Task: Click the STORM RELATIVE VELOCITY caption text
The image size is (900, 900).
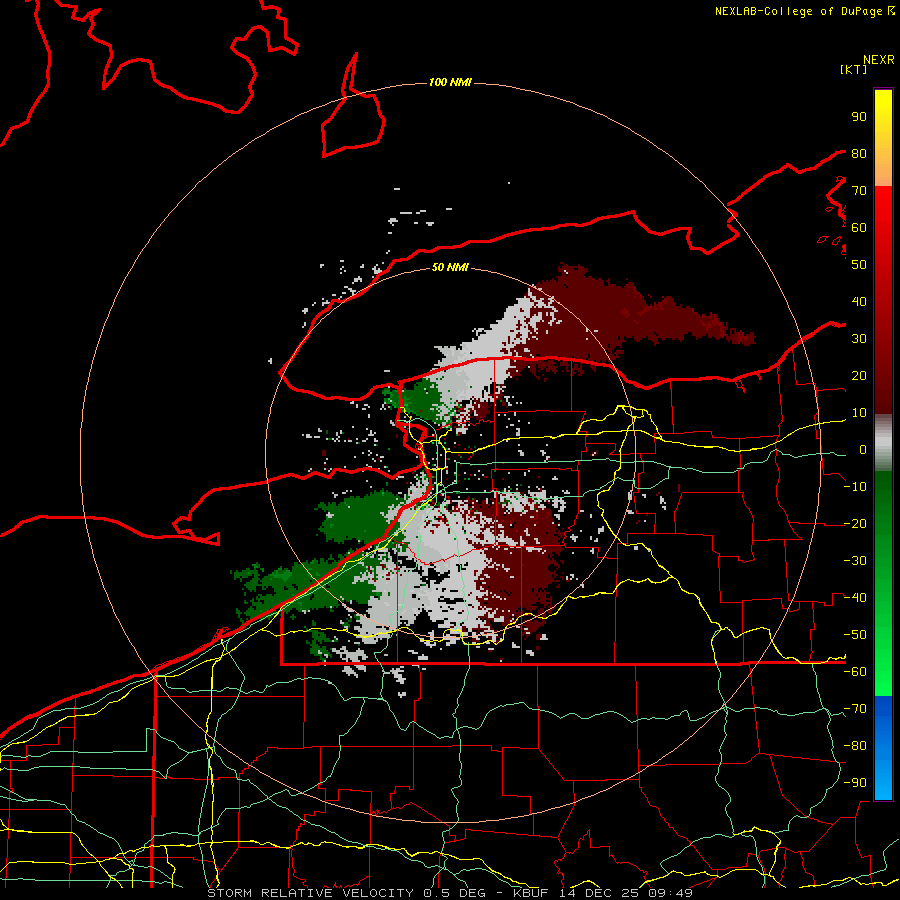Action: pos(310,893)
